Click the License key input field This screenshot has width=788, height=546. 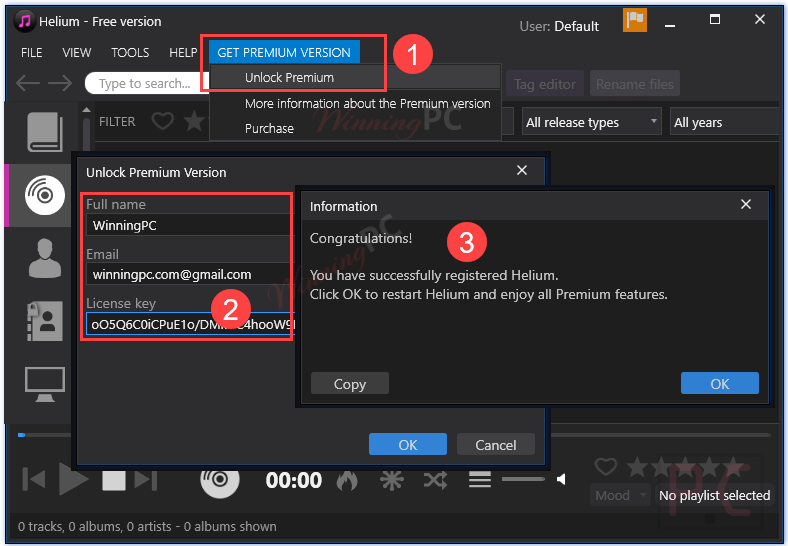coord(190,324)
